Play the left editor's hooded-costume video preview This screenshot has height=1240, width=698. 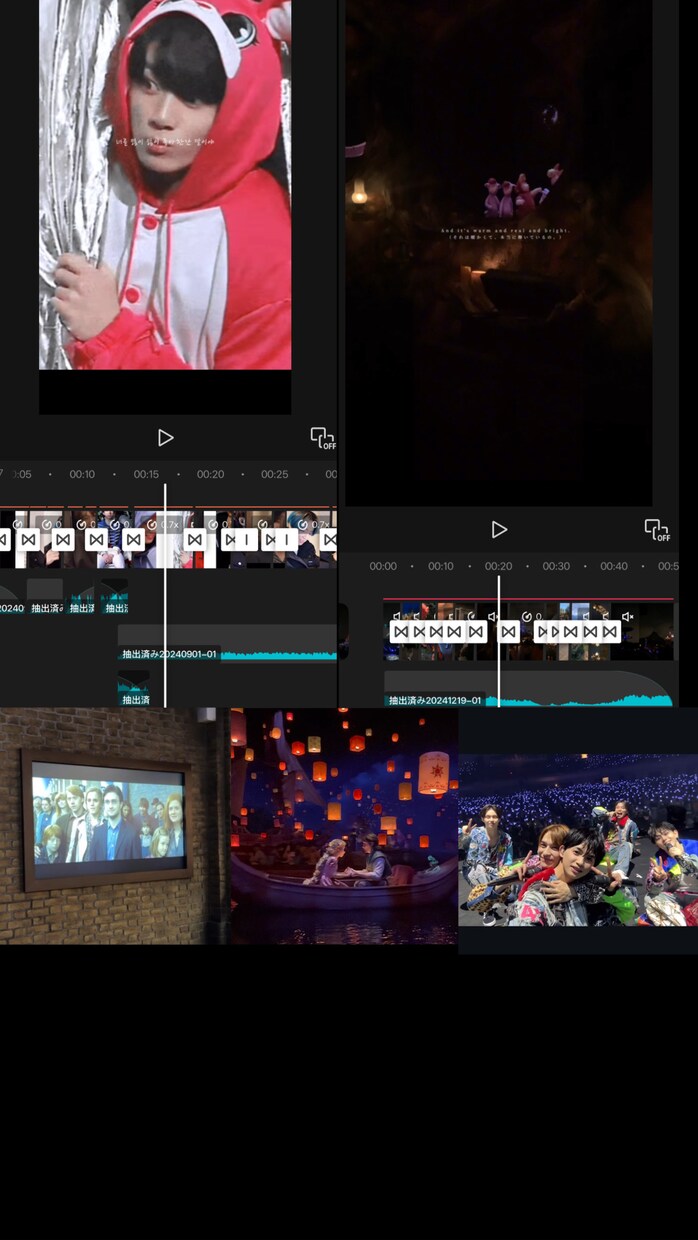point(165,437)
